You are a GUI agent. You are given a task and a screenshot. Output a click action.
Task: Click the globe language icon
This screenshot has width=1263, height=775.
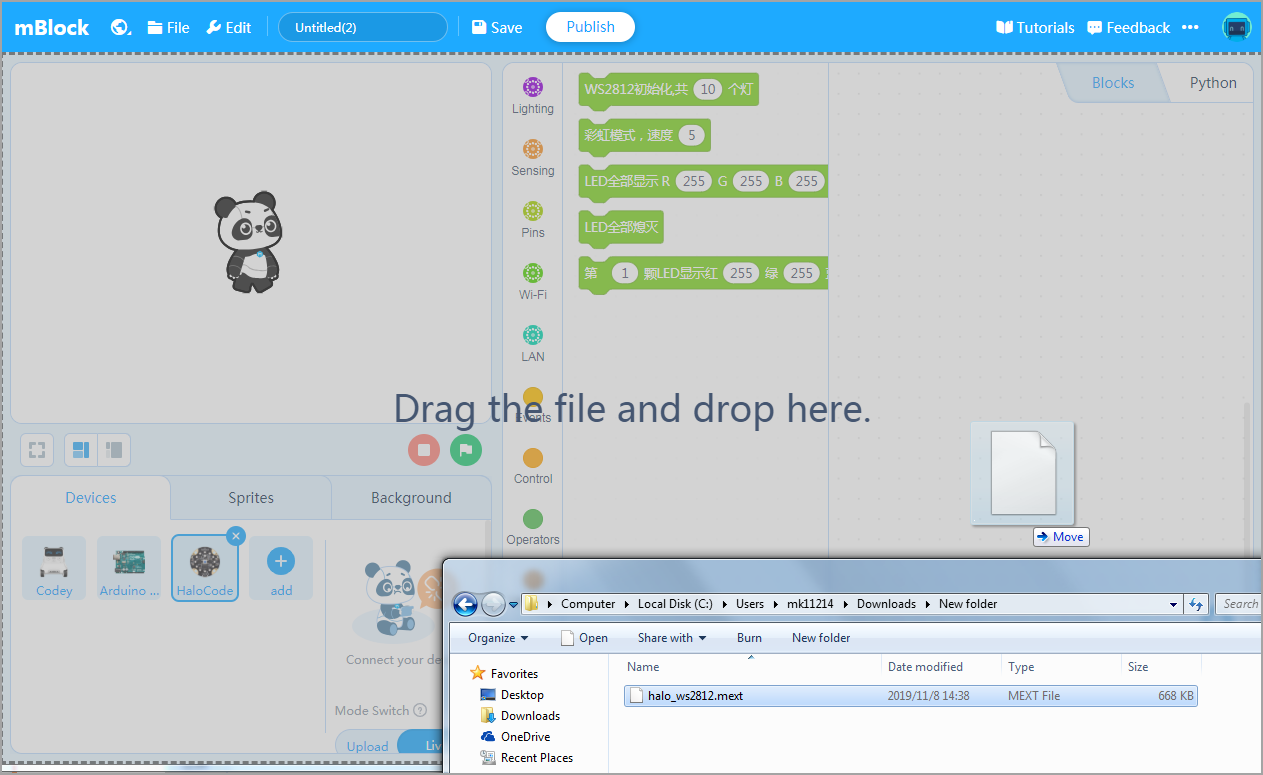pos(121,27)
